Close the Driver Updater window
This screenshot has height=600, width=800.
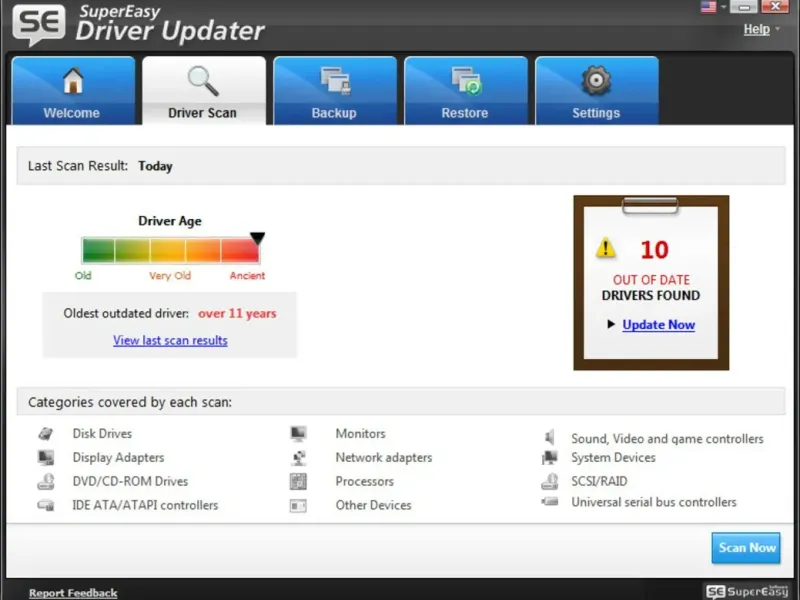pos(775,7)
